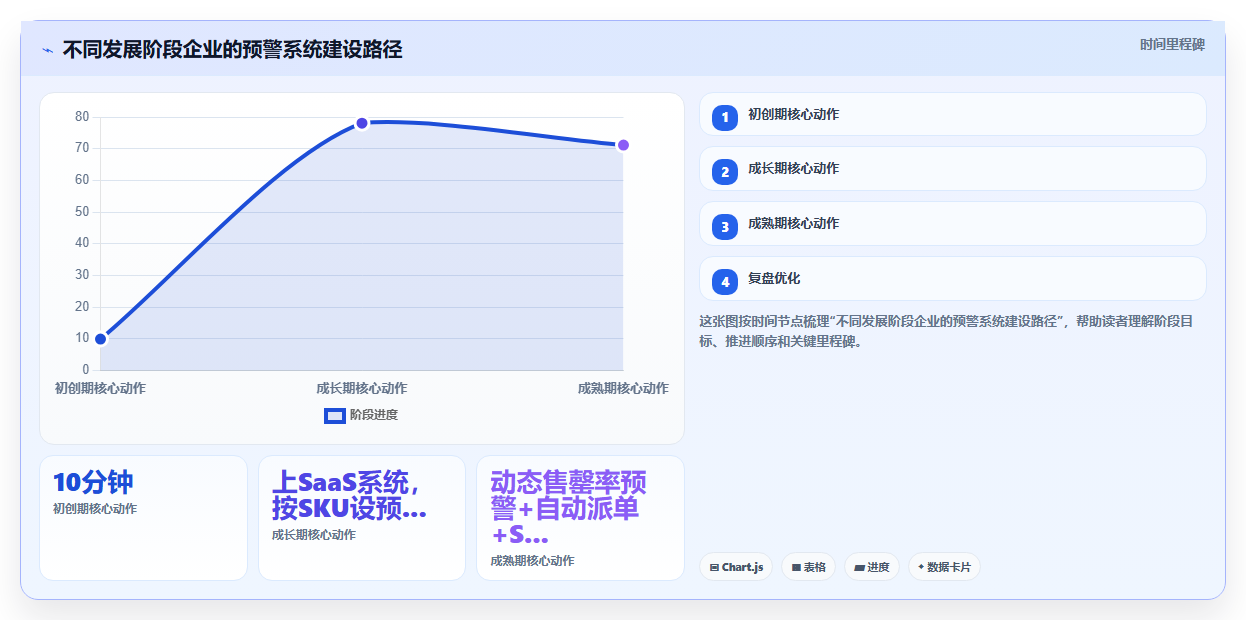Click the x-axis label 成长期核心动作
The height and width of the screenshot is (620, 1246).
362,388
